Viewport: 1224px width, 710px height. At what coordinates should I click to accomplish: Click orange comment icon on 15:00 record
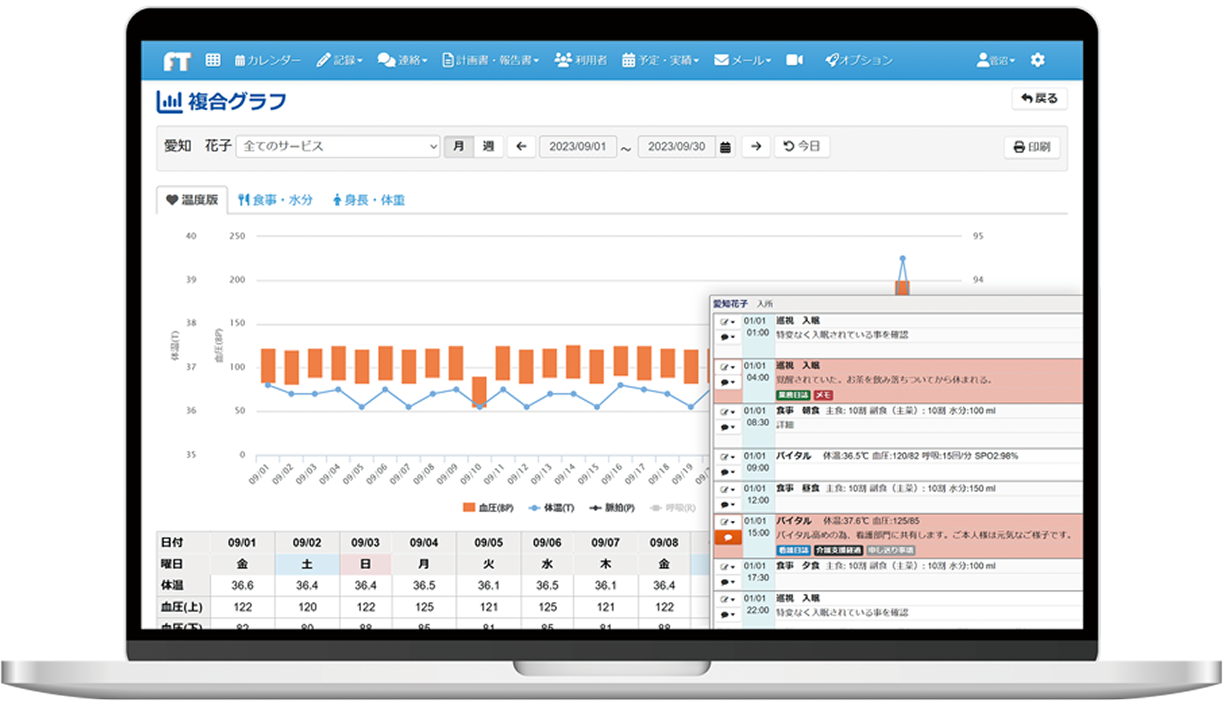click(x=727, y=537)
